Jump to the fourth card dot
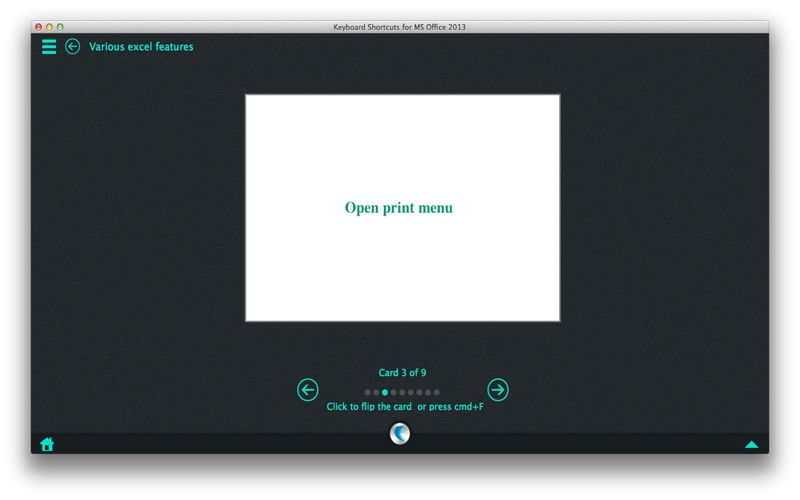This screenshot has height=500, width=800. click(393, 392)
